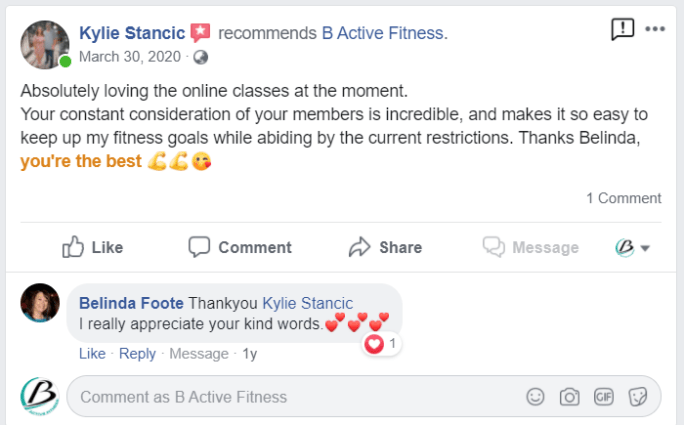Attach a photo using the camera icon
The height and width of the screenshot is (425, 684).
coord(569,397)
